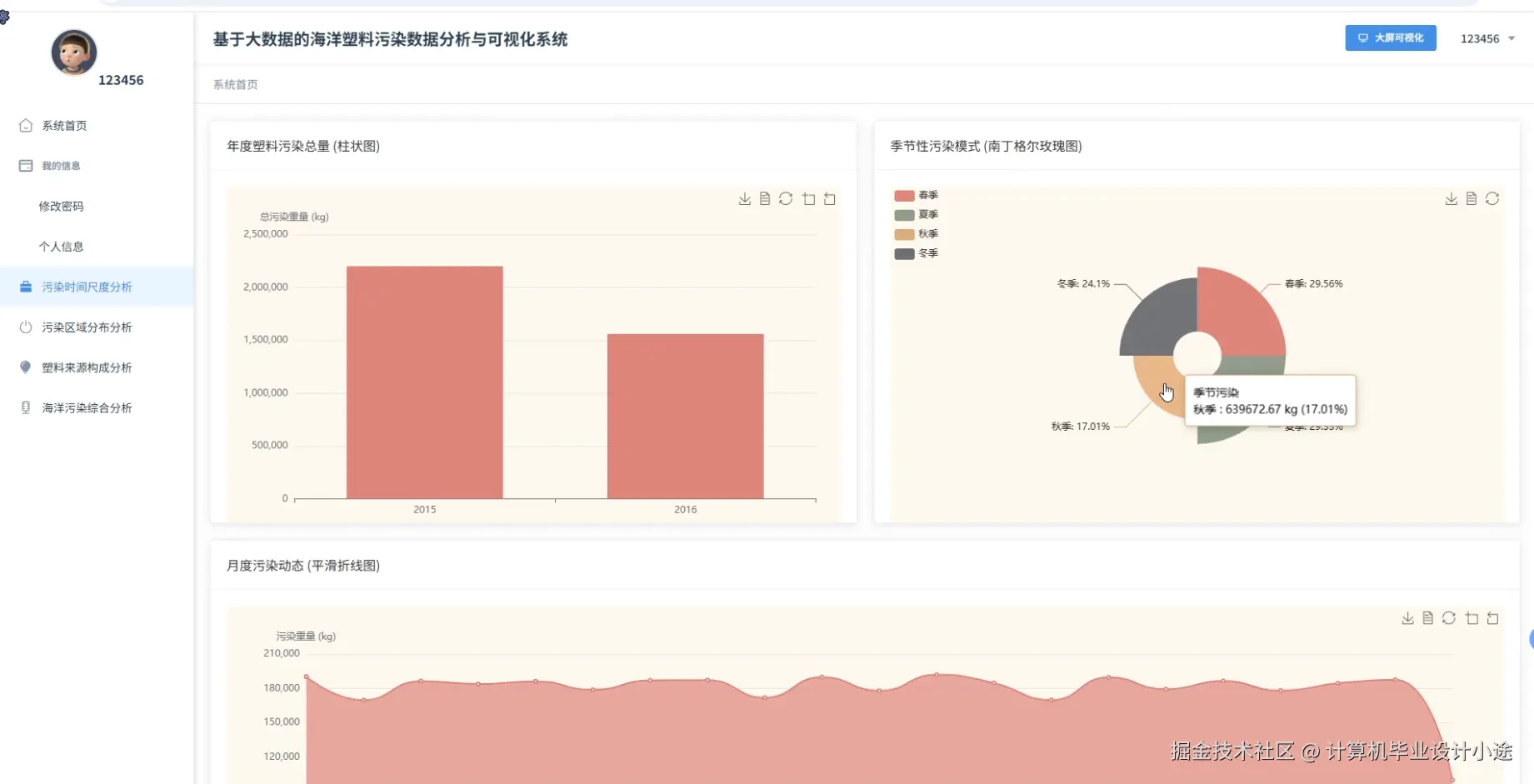Screen dimensions: 1534x784
Task: Refresh the annual pollution bar chart
Action: point(786,198)
